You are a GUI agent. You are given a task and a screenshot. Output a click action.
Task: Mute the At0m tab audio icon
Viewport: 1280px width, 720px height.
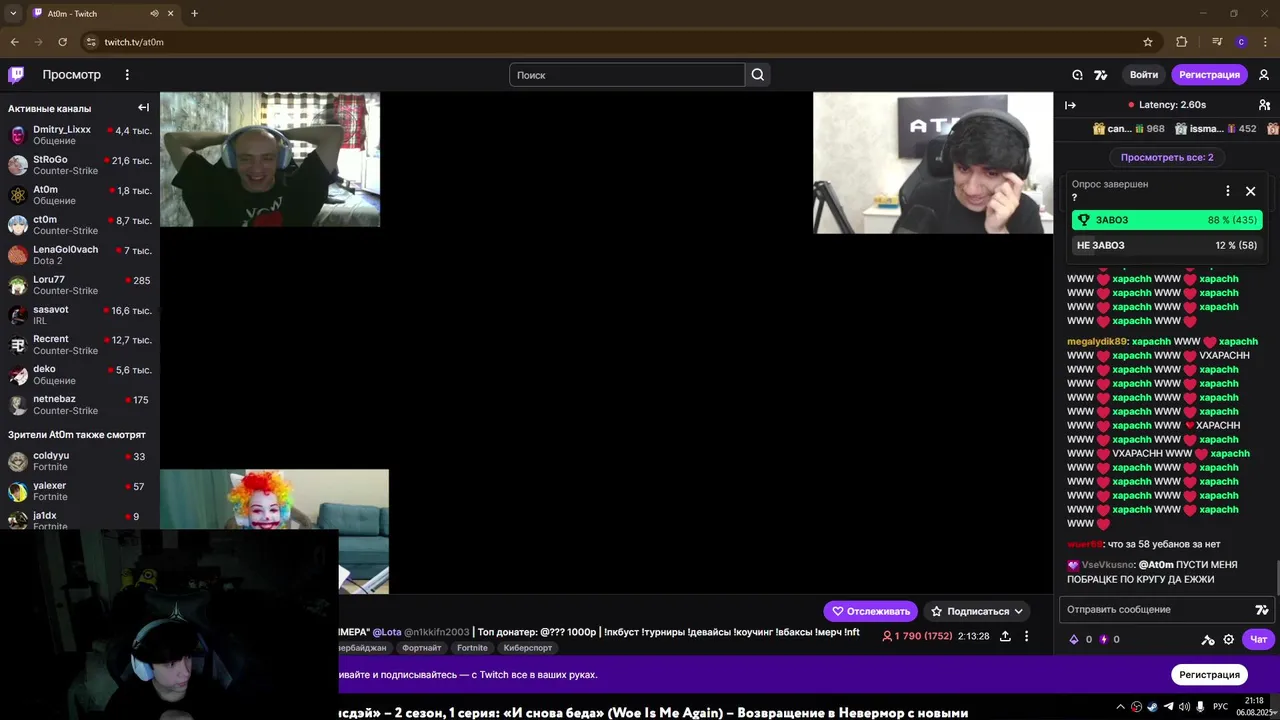[155, 14]
